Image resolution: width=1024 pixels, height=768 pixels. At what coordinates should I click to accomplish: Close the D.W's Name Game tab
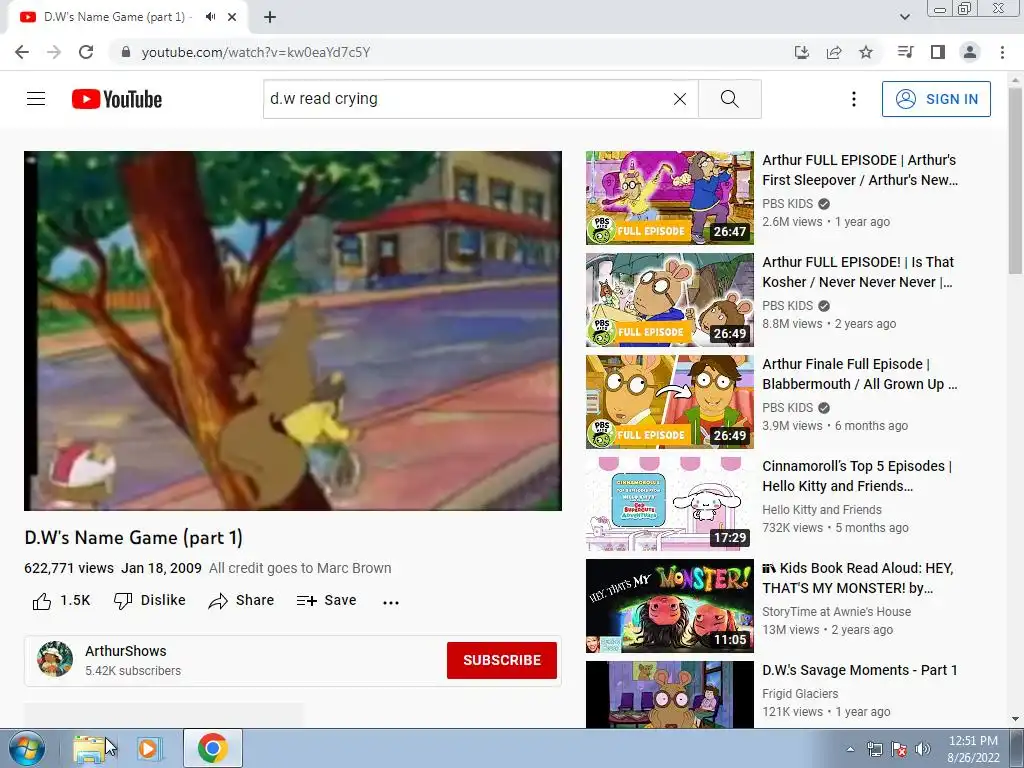point(232,17)
